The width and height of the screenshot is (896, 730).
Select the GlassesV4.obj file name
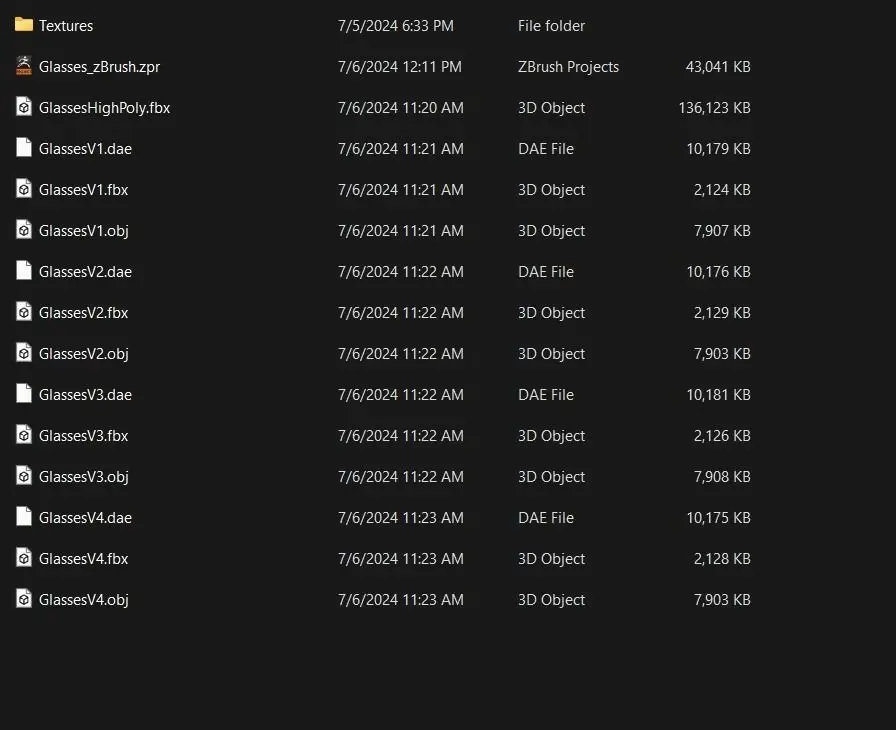click(x=84, y=599)
